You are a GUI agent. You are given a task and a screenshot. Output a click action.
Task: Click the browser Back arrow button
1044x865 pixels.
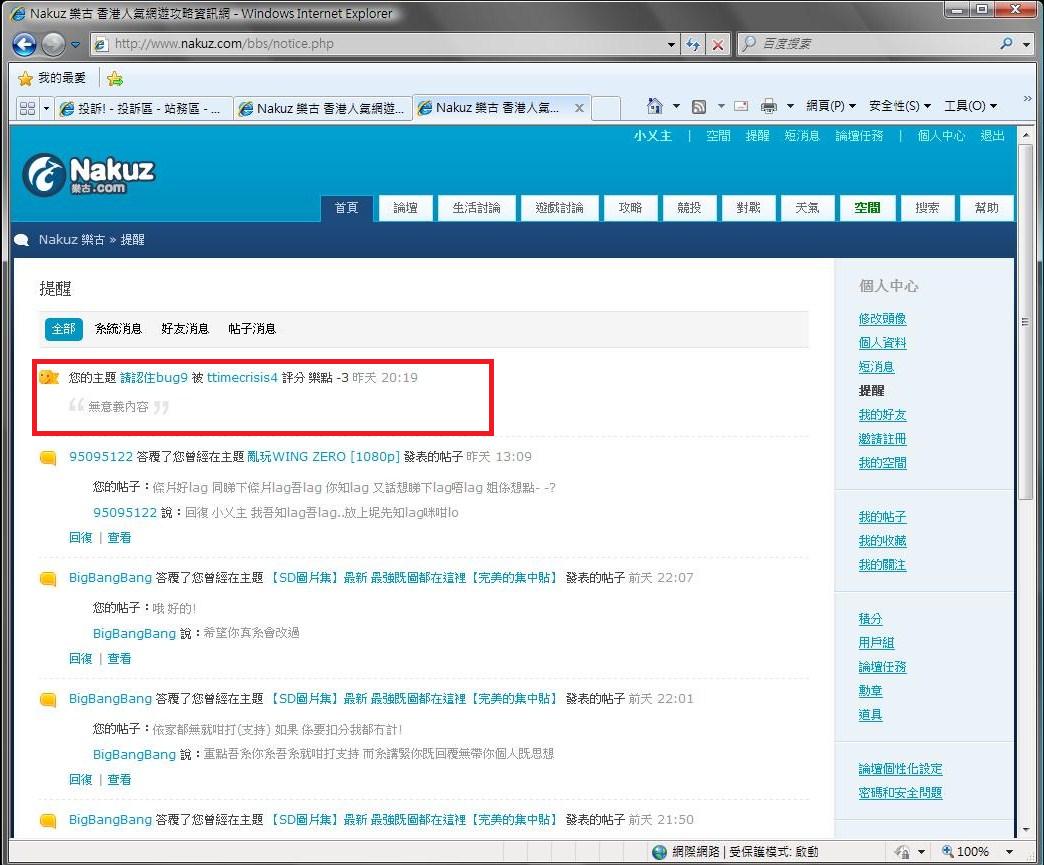[25, 44]
